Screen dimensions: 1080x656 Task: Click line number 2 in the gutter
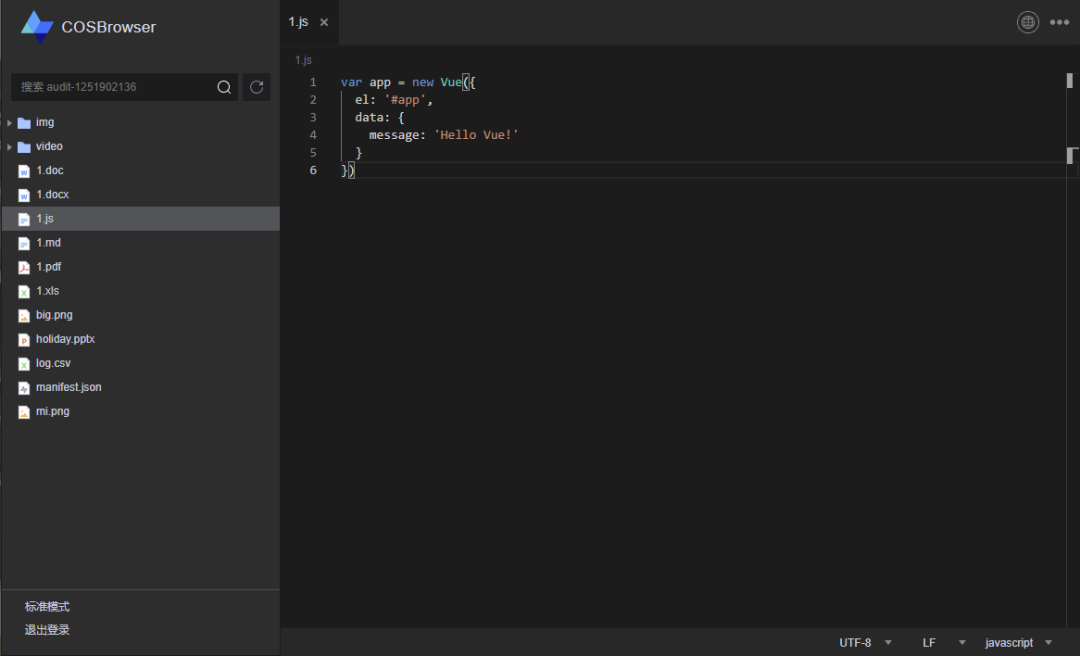(313, 100)
